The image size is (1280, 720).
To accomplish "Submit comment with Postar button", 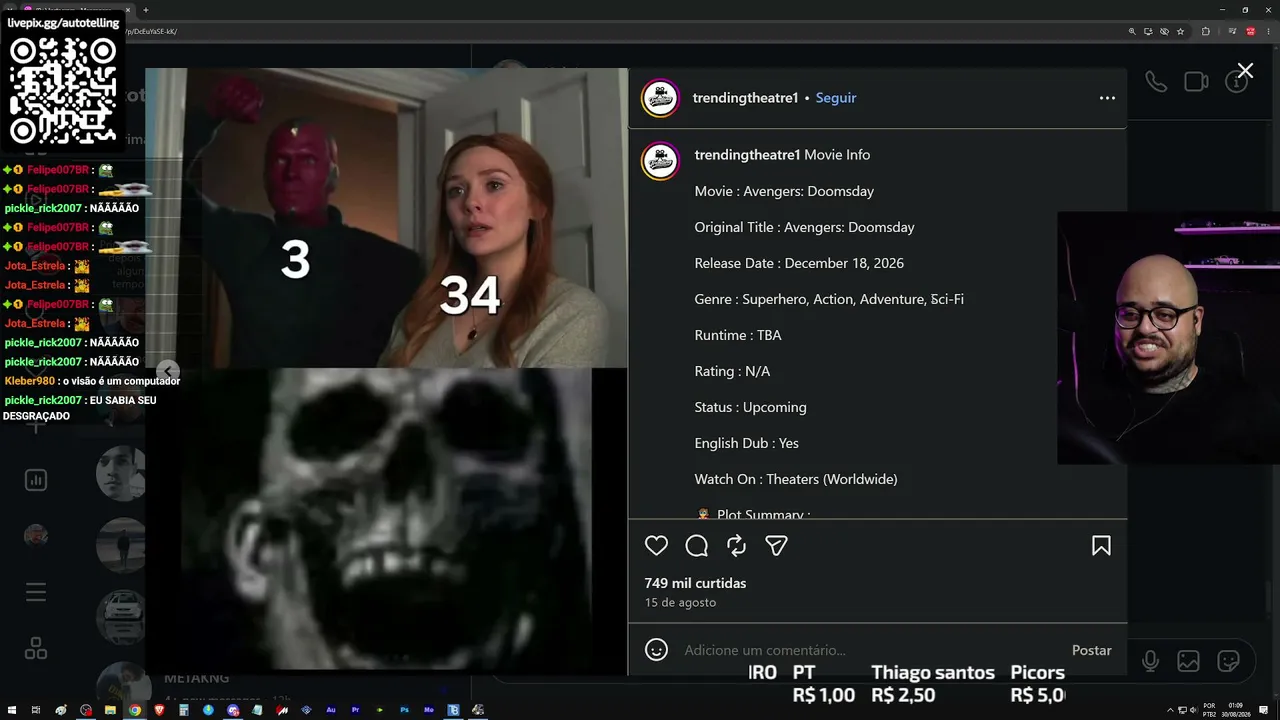I will (1092, 650).
